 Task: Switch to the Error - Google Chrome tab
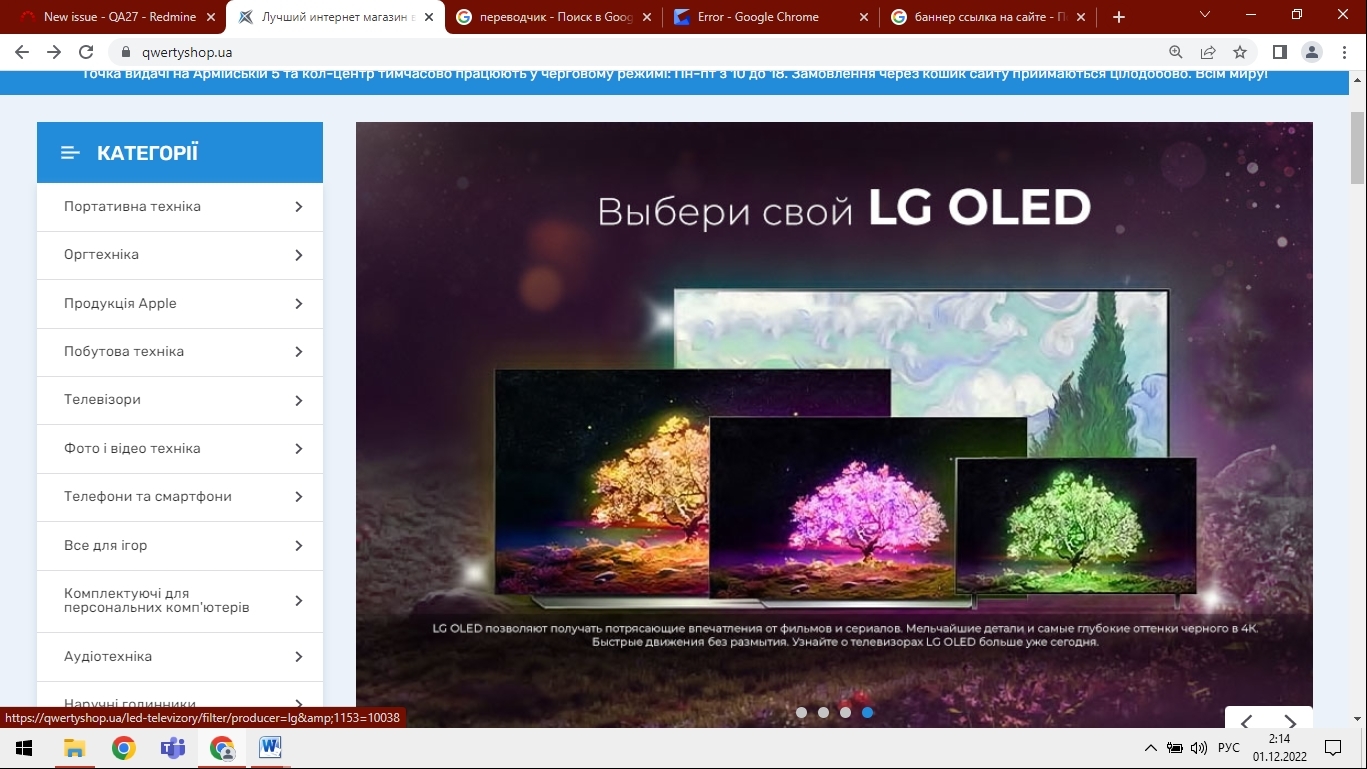[770, 17]
